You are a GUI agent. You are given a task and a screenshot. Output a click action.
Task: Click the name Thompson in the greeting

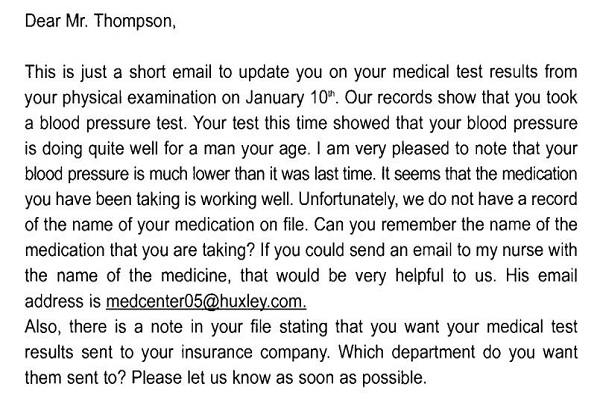click(x=135, y=21)
